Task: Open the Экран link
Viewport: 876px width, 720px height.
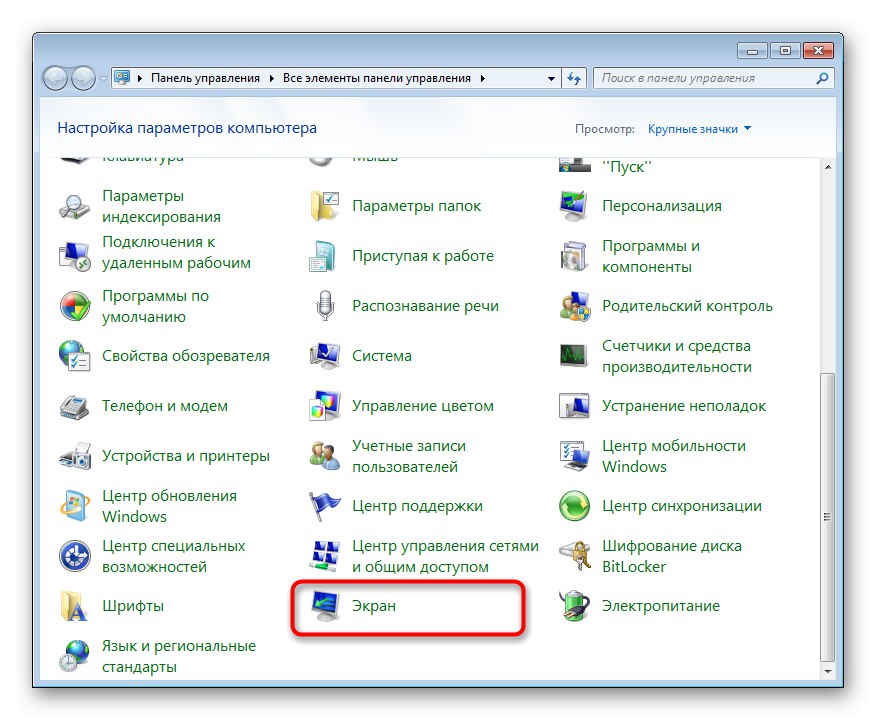Action: click(374, 606)
